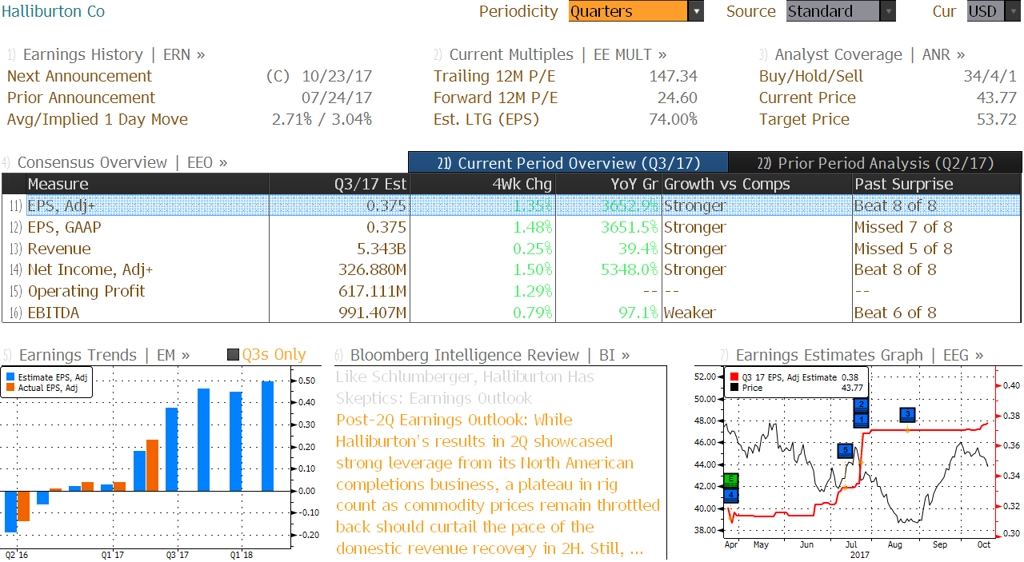Click Buy/Hold/Sell value 34/4/1

(x=990, y=76)
